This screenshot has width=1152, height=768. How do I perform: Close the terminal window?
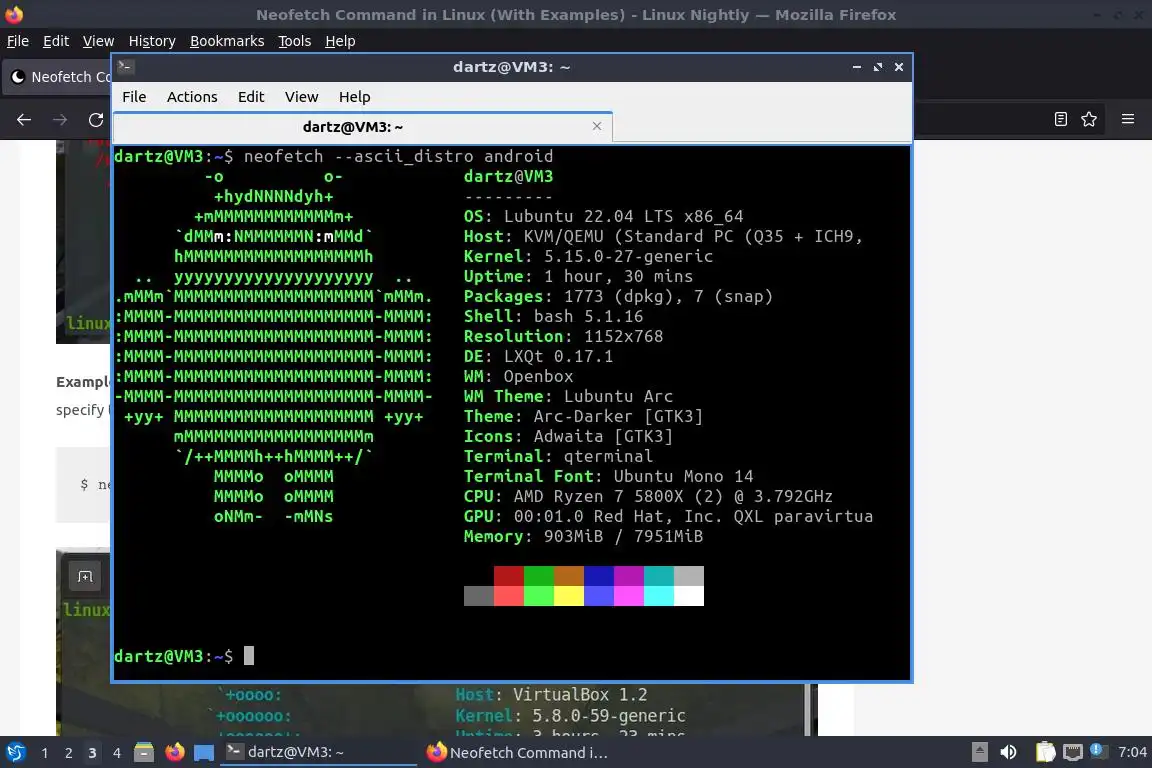click(x=899, y=67)
